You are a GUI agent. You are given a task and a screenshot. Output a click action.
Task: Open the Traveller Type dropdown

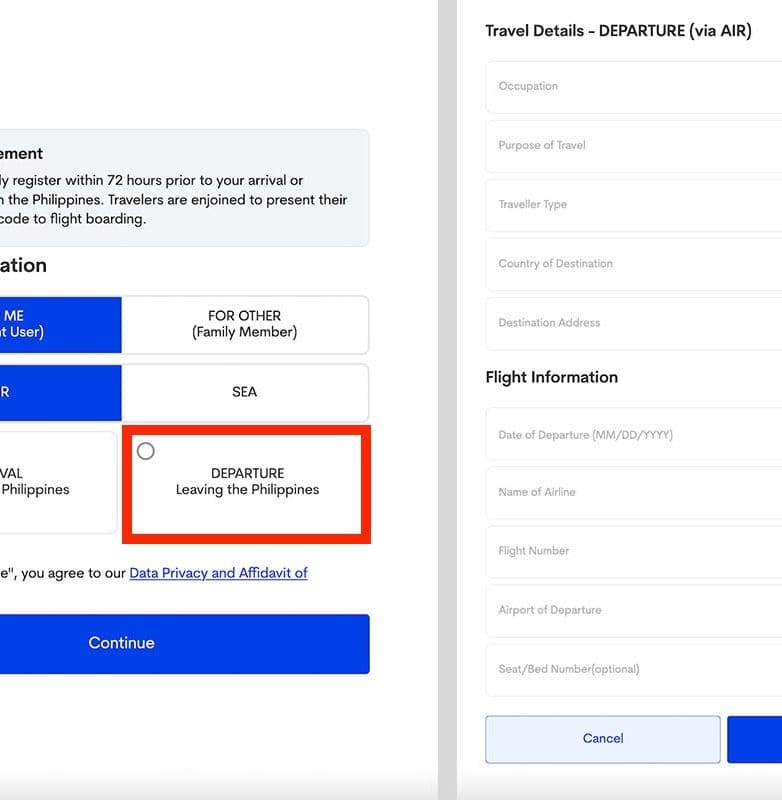pyautogui.click(x=633, y=205)
